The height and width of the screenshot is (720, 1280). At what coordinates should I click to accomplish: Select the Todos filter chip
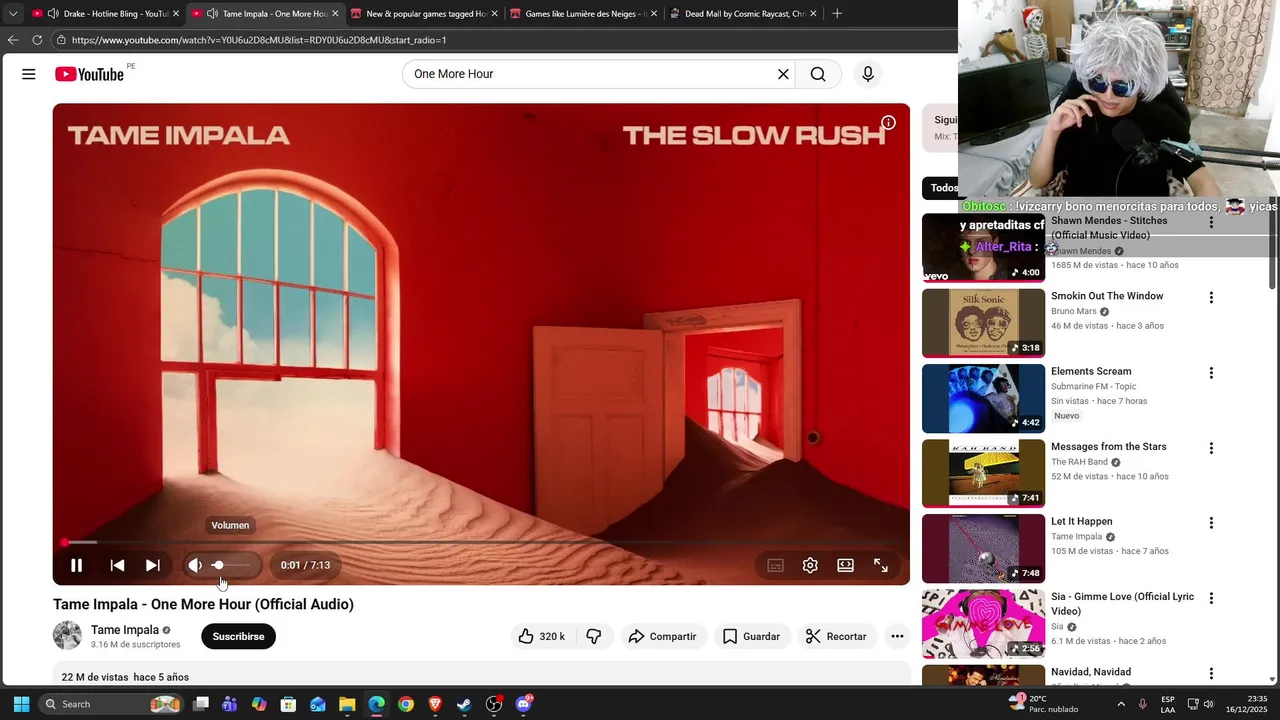tap(941, 188)
